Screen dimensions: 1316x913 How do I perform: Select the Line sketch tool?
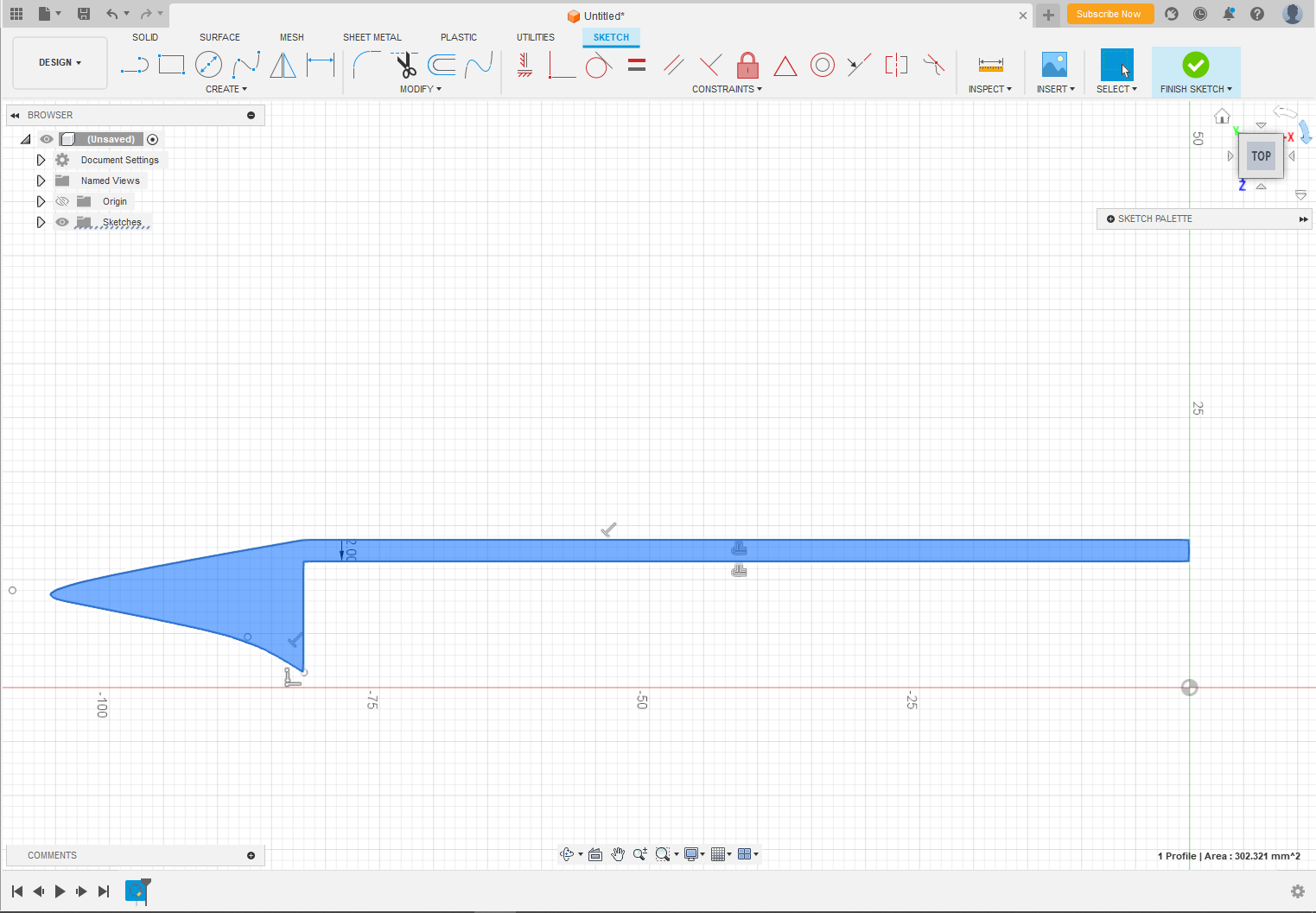pos(134,65)
